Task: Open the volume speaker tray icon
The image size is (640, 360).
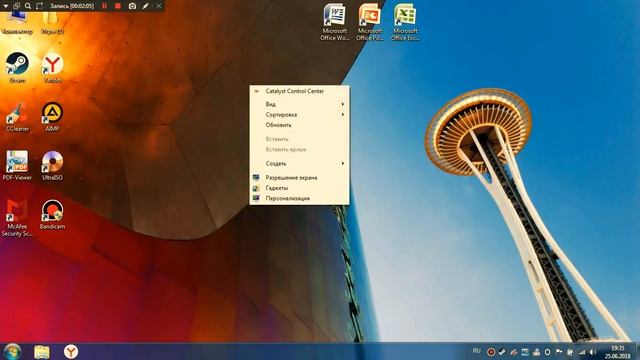Action: [593, 352]
